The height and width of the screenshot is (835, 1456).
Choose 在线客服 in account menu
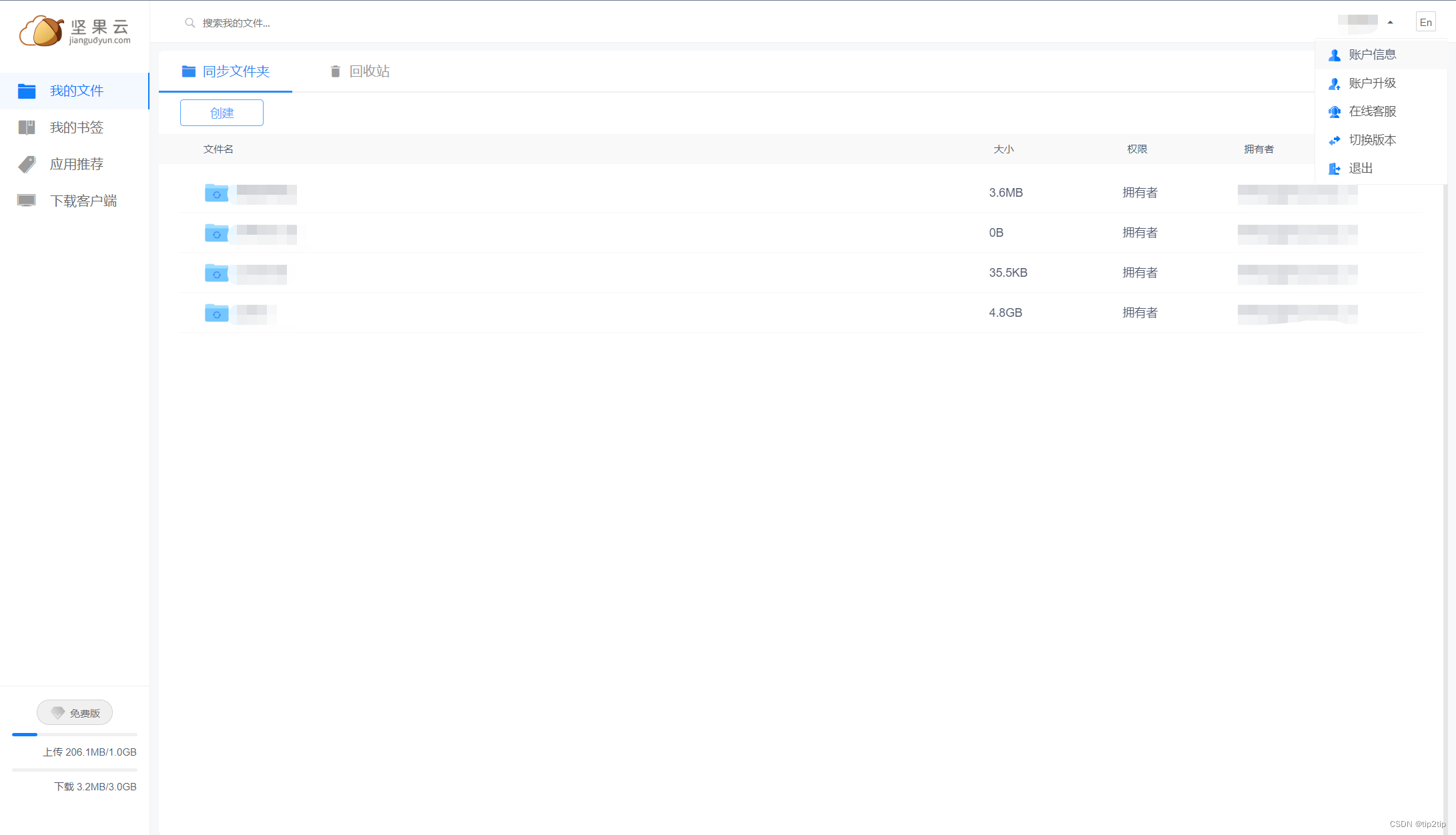pyautogui.click(x=1381, y=111)
